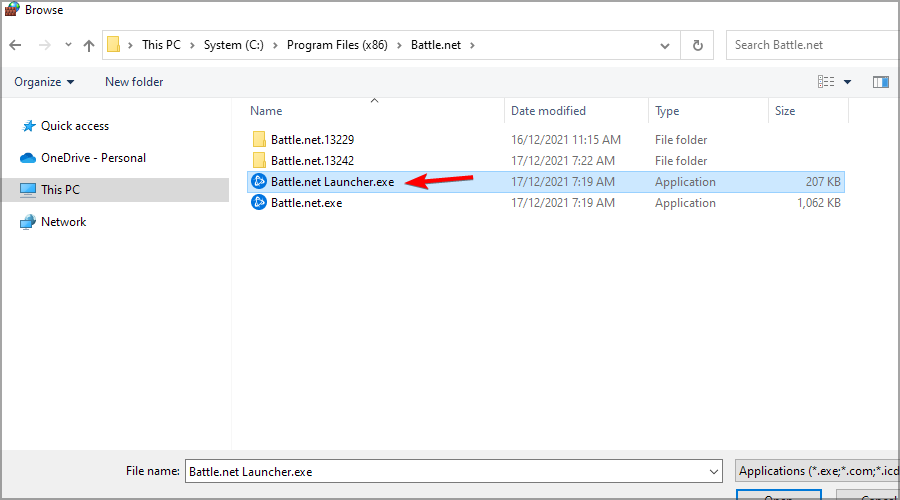This screenshot has height=500, width=900.
Task: Expand chevron after Program Files (x86) breadcrumb
Action: (399, 45)
